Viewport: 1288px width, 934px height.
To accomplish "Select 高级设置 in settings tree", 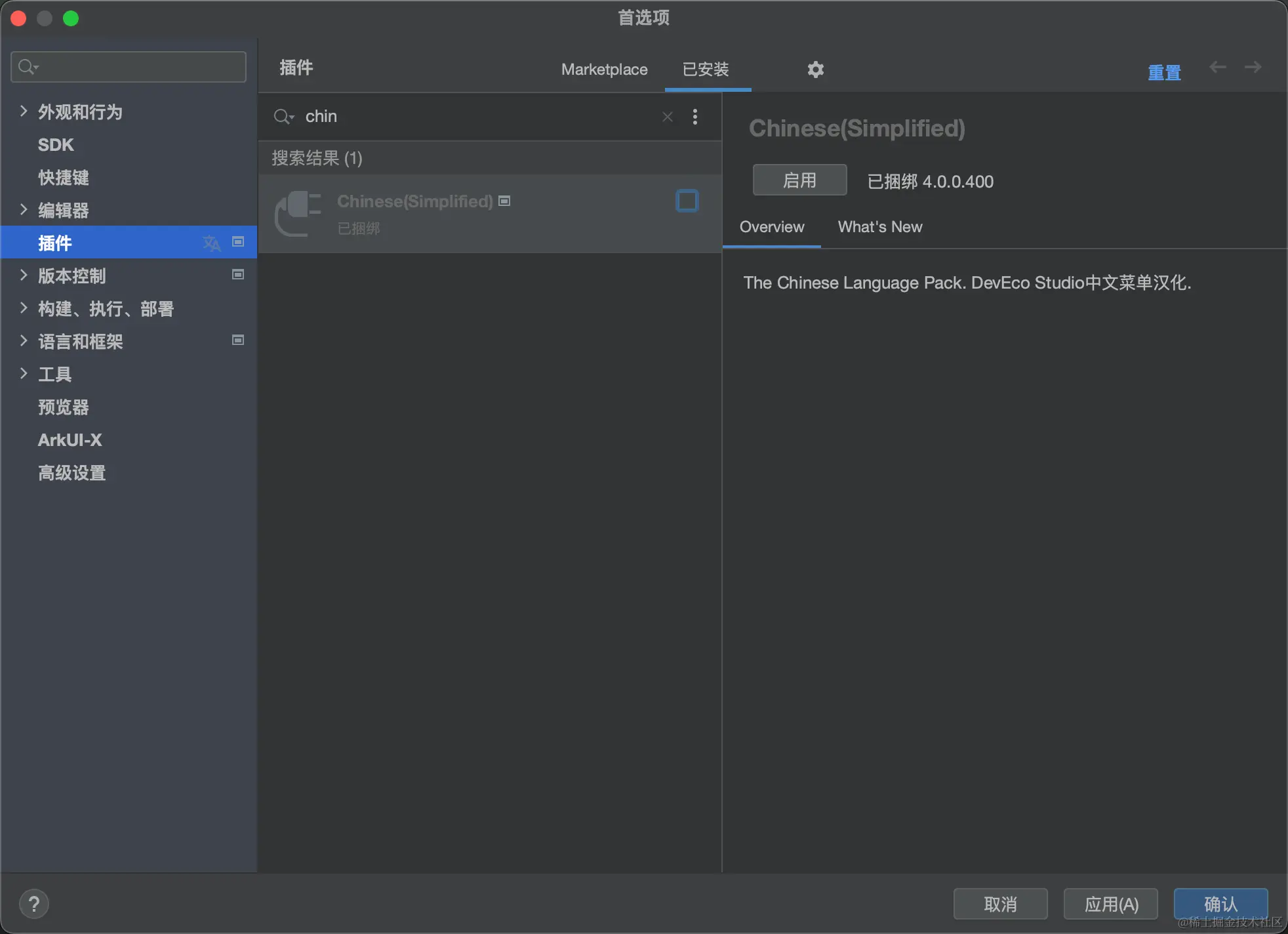I will coord(129,472).
